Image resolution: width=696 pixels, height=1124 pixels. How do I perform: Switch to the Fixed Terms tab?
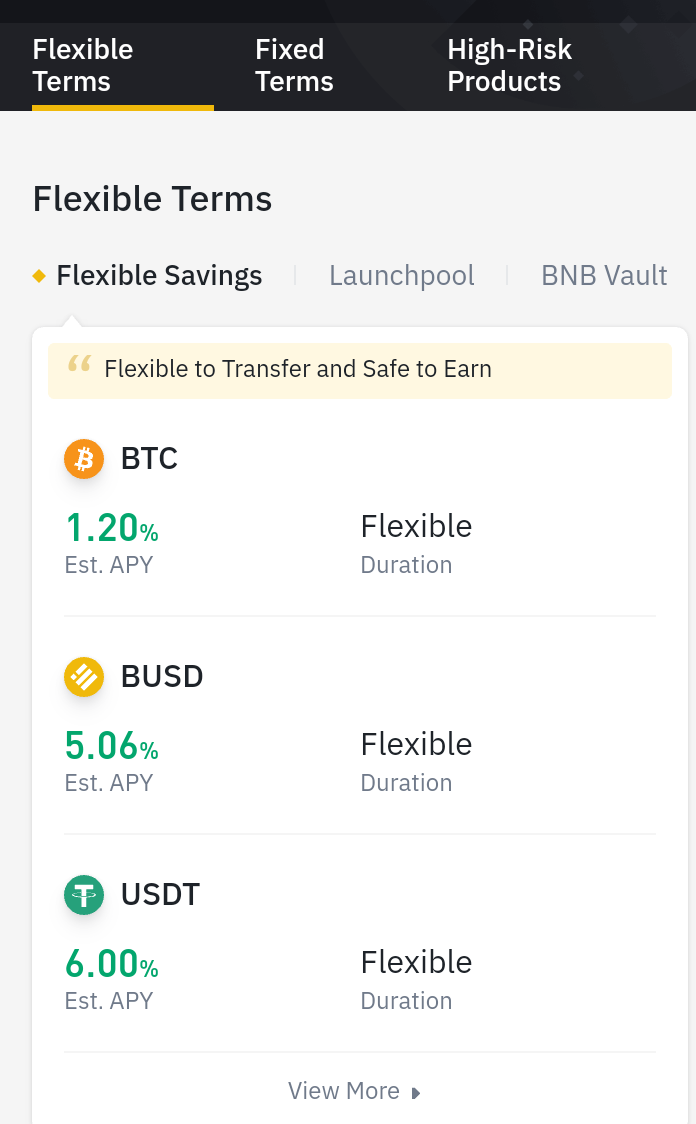(294, 65)
